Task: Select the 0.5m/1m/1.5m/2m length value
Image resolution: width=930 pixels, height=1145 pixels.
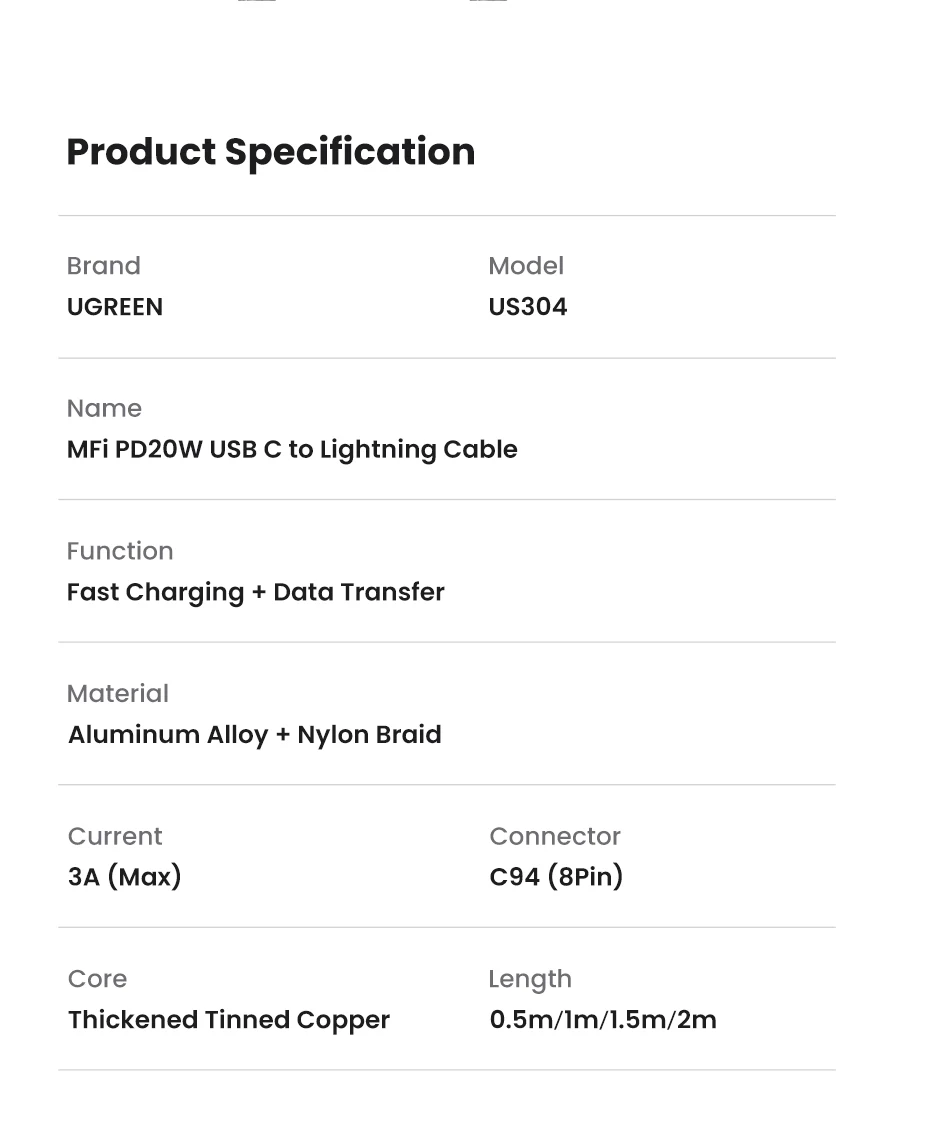Action: [x=603, y=1020]
